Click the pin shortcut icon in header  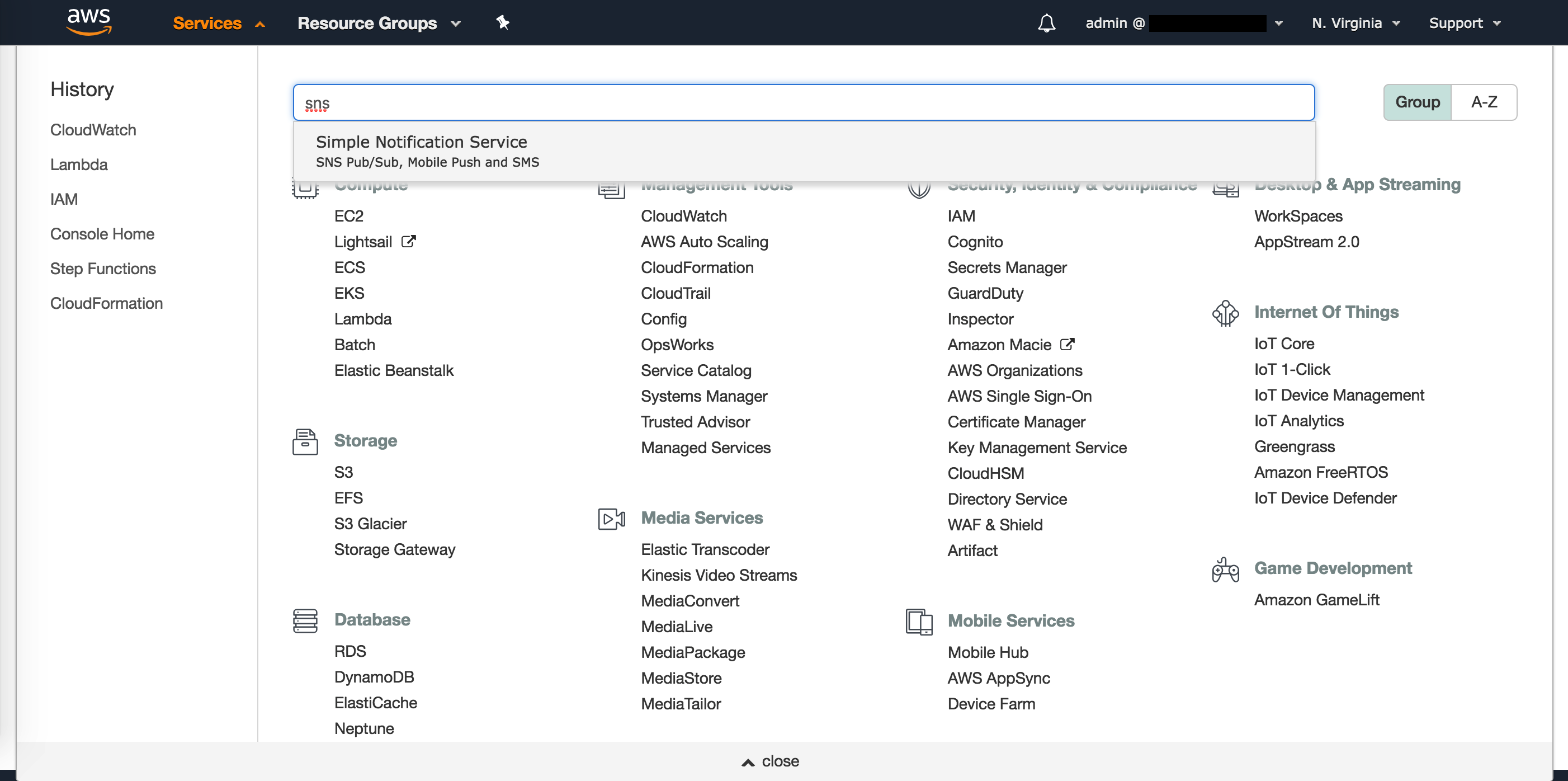pyautogui.click(x=502, y=22)
